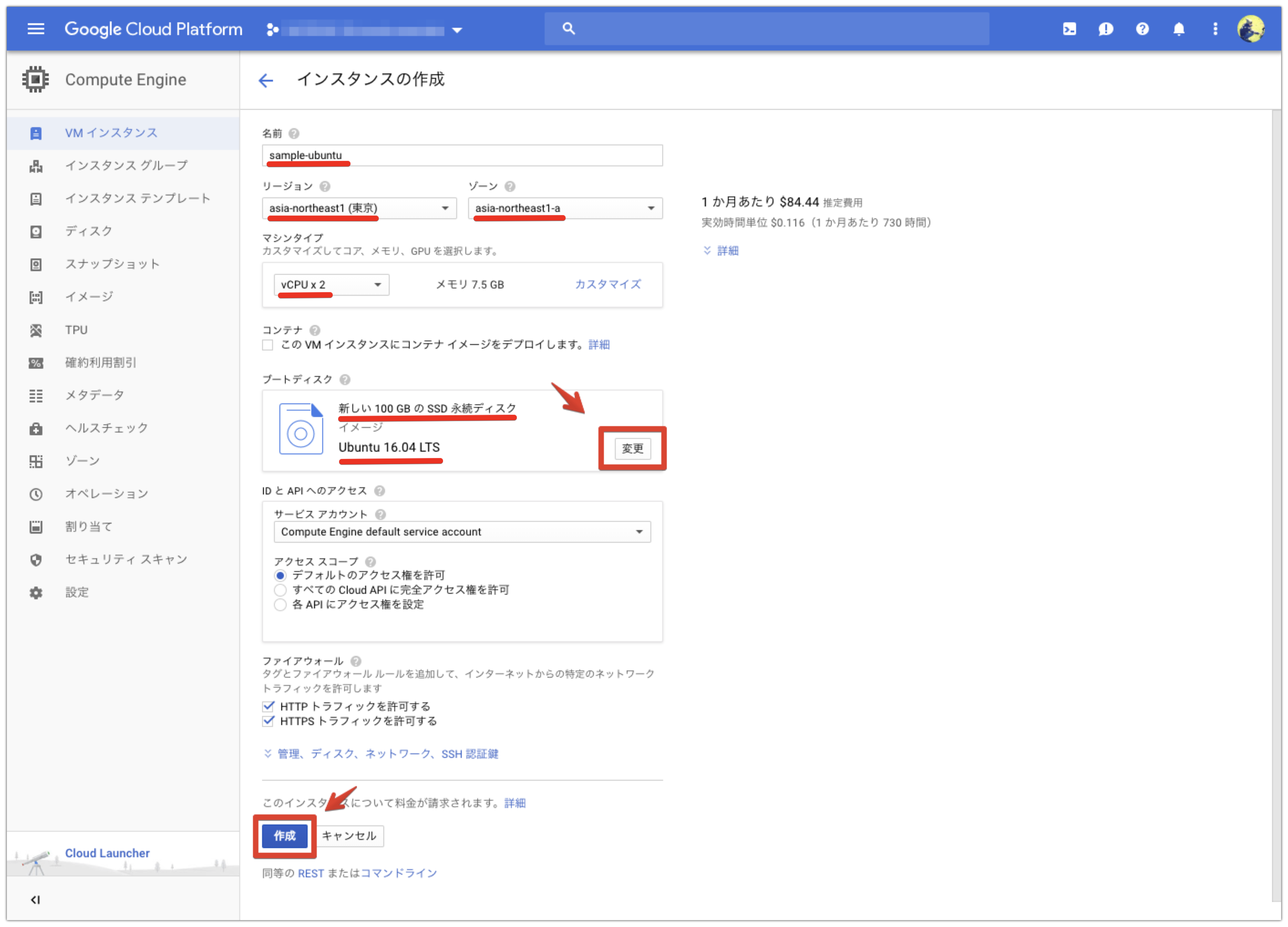This screenshot has width=1288, height=927.
Task: Open the vCPU x 2 machine type dropdown
Action: coord(332,285)
